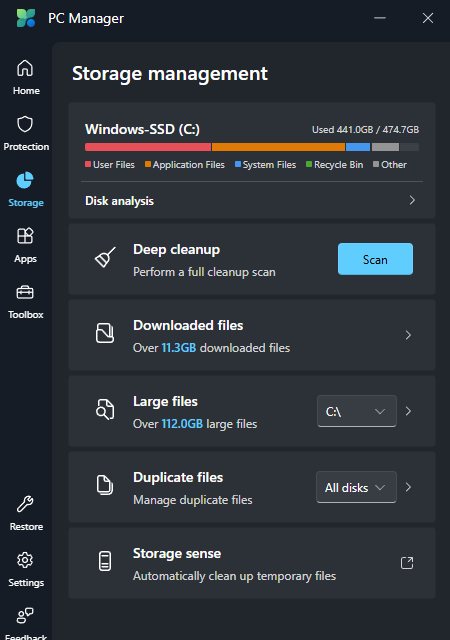The image size is (450, 640).
Task: Open the Restore wrench icon
Action: (x=25, y=504)
